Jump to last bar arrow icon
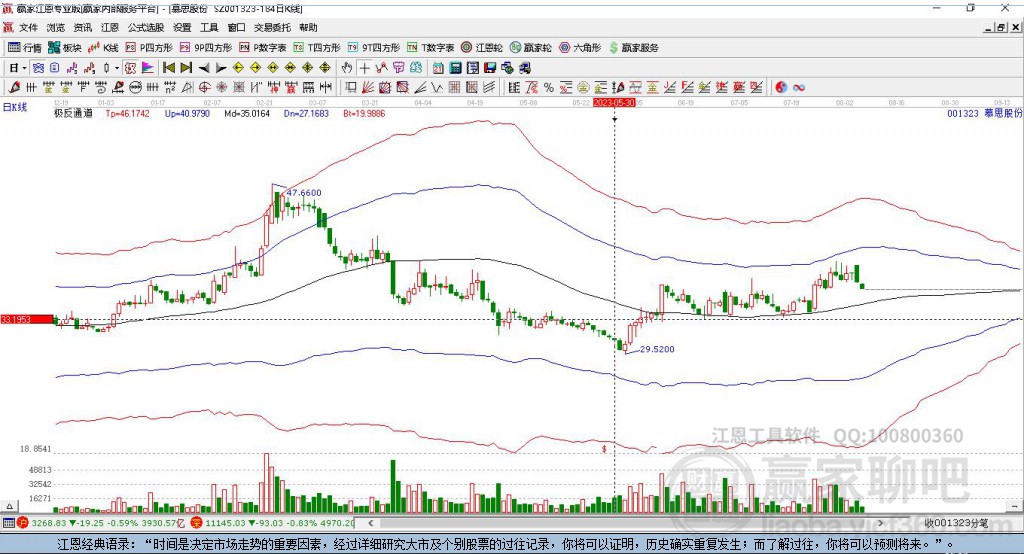The width and height of the screenshot is (1024, 554). 186,68
